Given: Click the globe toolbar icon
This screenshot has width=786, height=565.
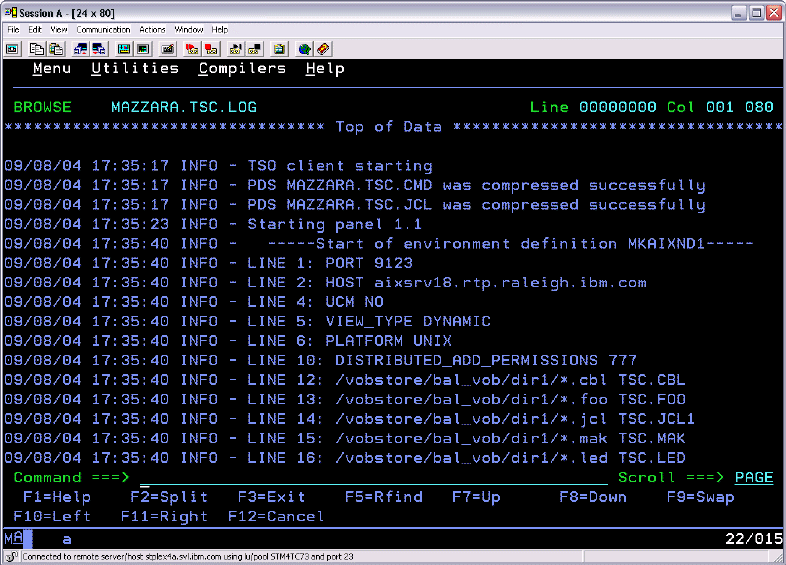Looking at the screenshot, I should coord(304,49).
